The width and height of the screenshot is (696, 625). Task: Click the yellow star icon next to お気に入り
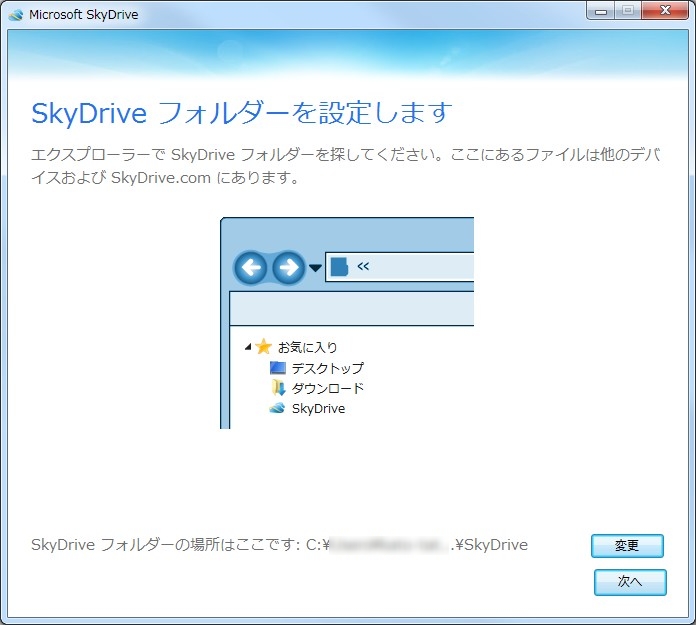coord(264,347)
